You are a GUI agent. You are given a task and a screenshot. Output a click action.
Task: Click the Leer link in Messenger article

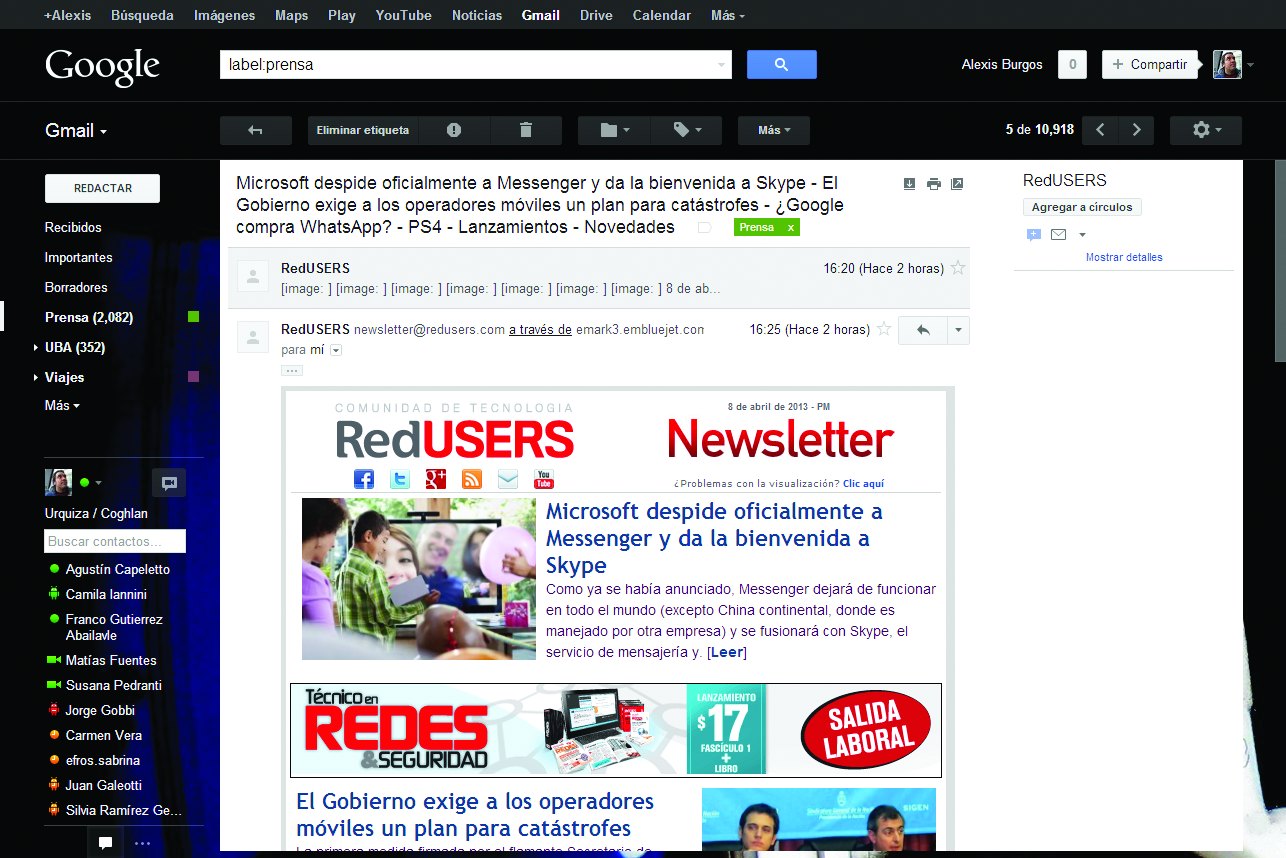[x=726, y=653]
